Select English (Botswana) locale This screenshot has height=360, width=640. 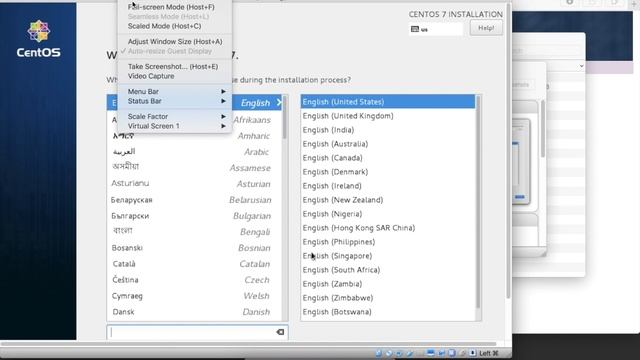388,312
